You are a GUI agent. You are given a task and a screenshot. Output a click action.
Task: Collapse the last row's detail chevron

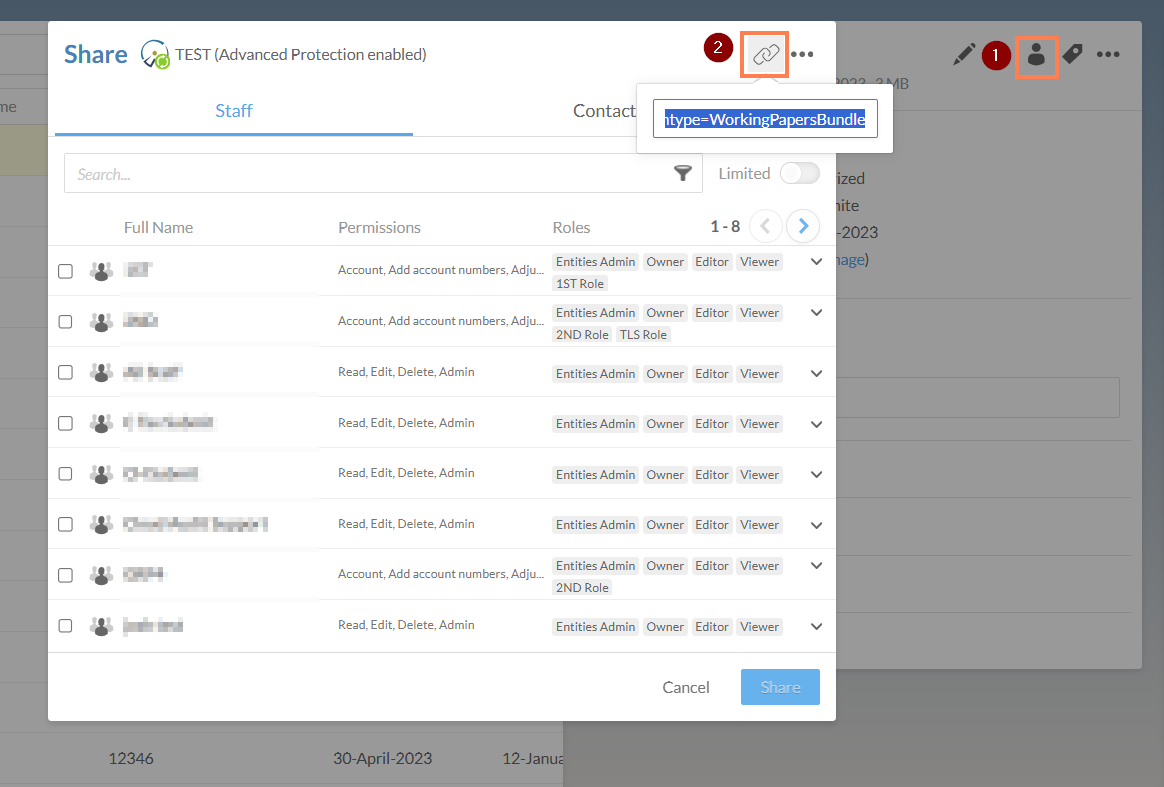click(x=816, y=625)
